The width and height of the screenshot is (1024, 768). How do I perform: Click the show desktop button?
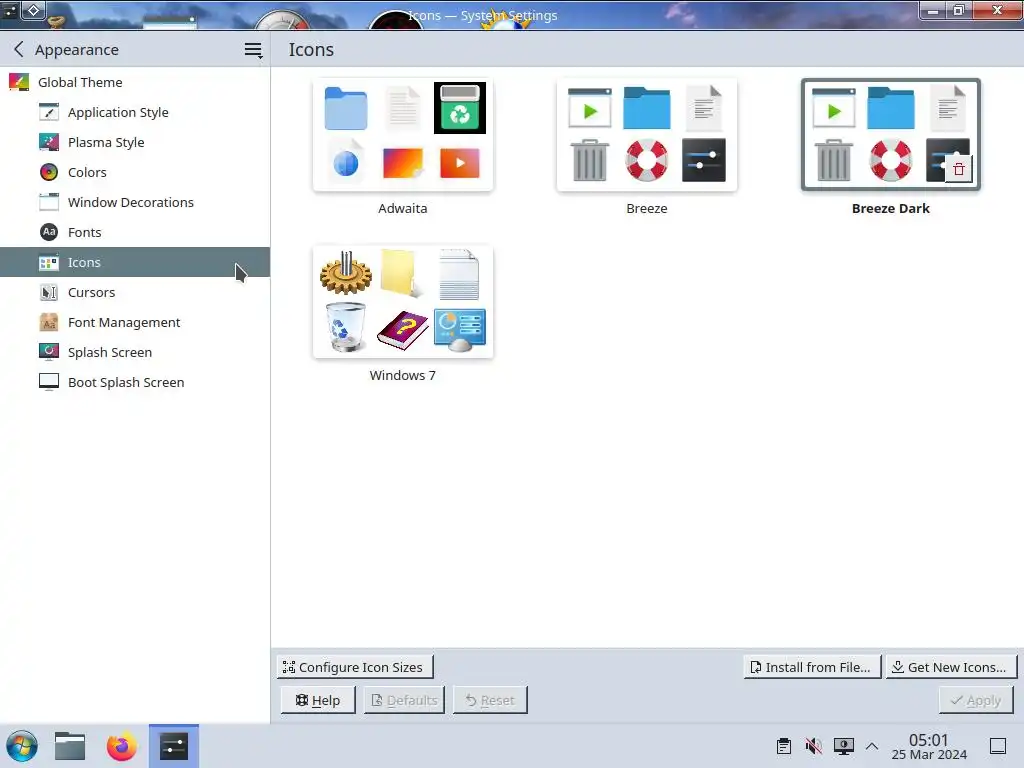point(998,746)
